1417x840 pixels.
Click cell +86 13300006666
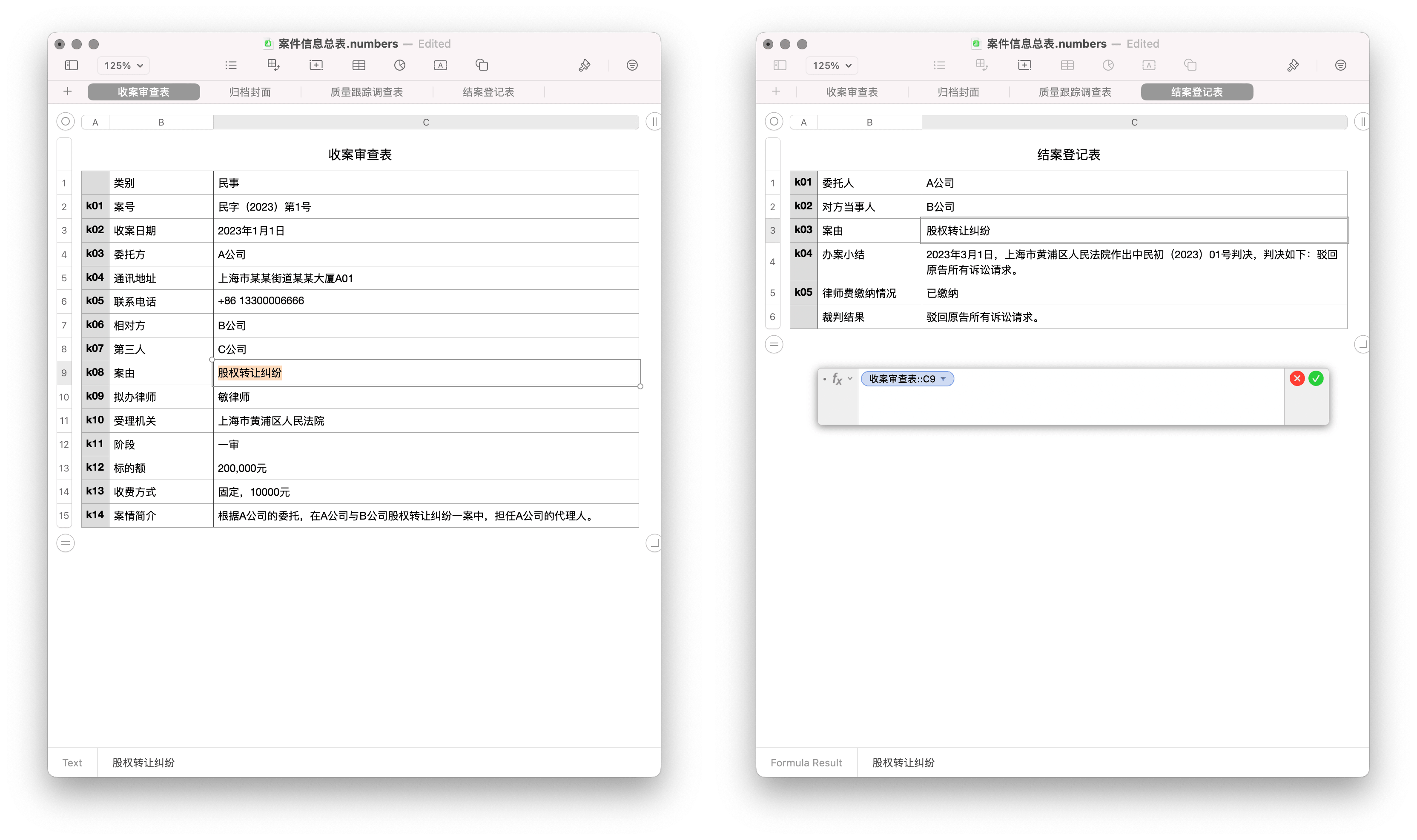(426, 302)
